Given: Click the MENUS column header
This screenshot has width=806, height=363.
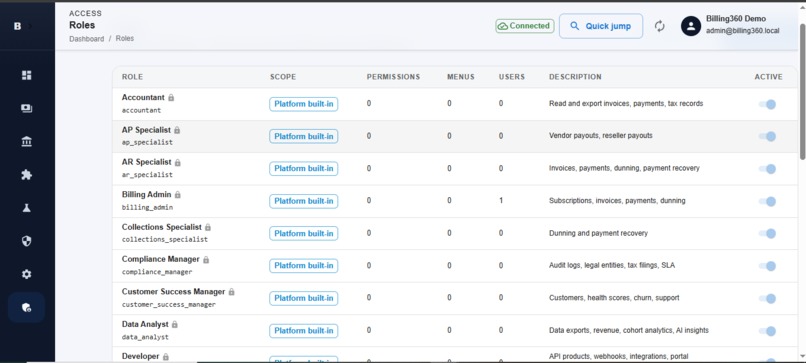Looking at the screenshot, I should click(461, 77).
